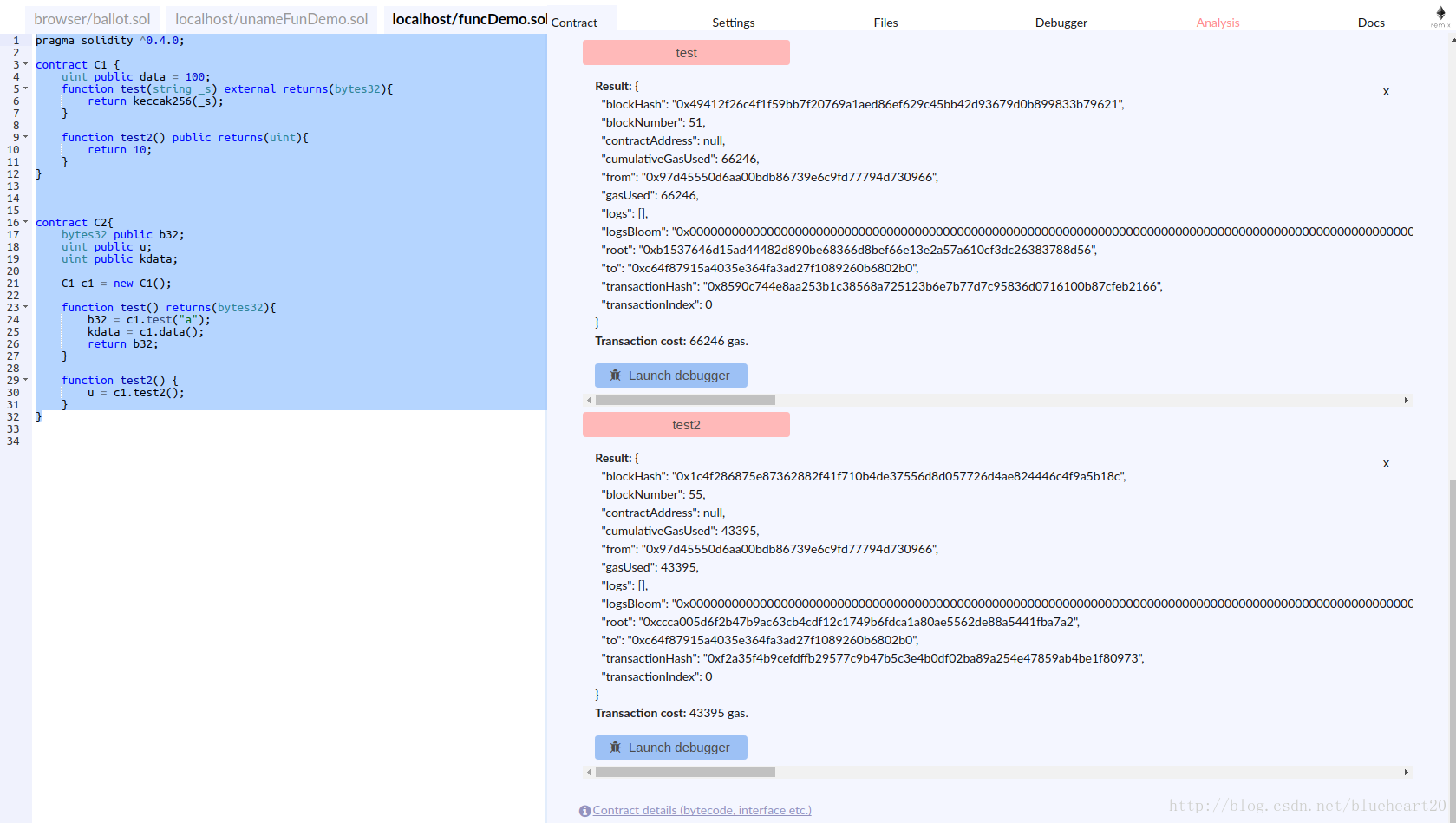This screenshot has width=1456, height=823.
Task: Click "u = c1.test2();" code line
Action: point(136,393)
